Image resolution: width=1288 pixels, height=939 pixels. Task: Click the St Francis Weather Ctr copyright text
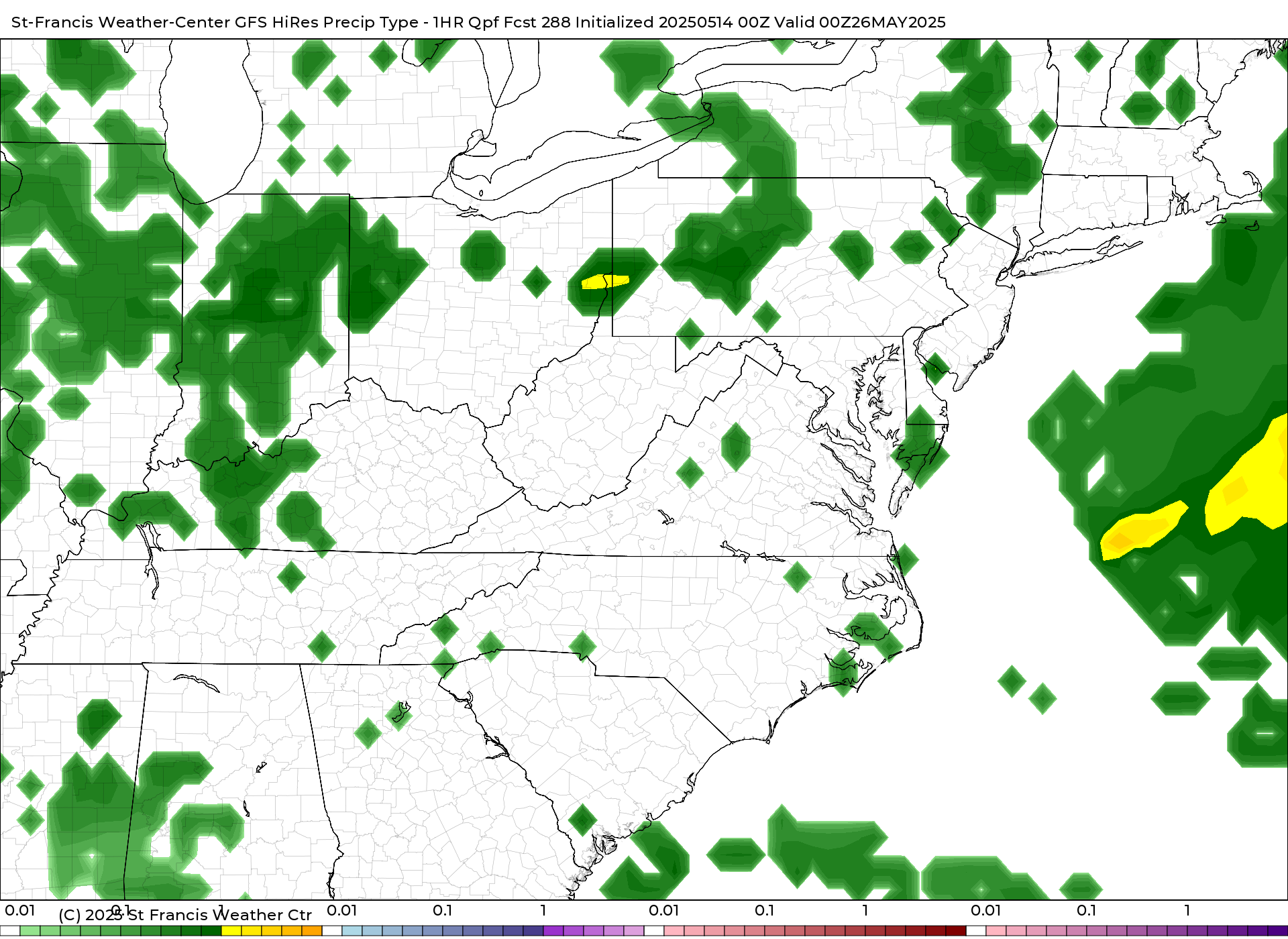185,915
